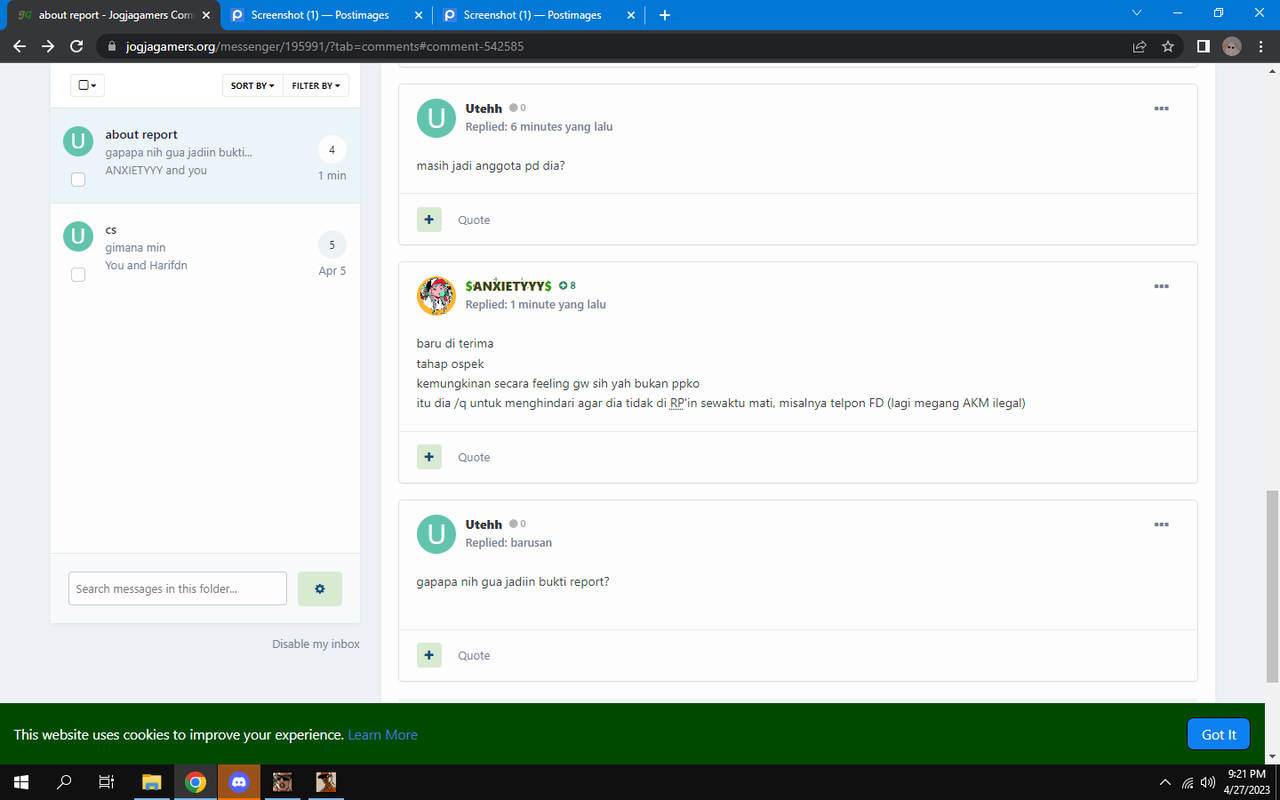Screen dimensions: 1280x800
Task: Open the Windows Start menu
Action: (21, 782)
